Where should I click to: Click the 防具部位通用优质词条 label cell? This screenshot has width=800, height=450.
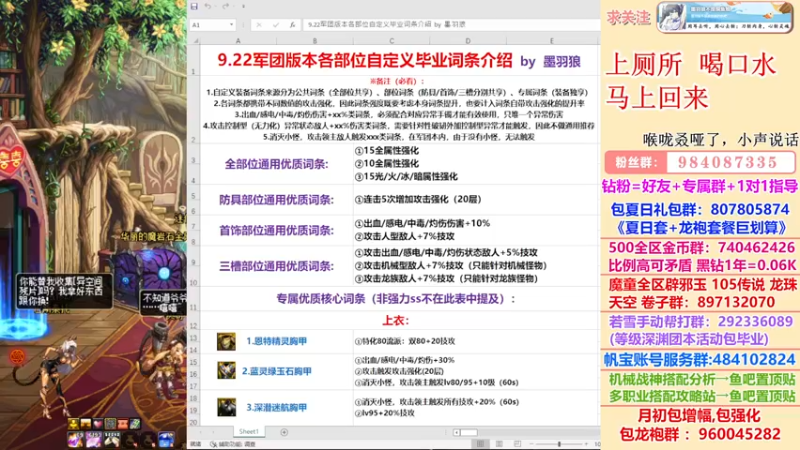(277, 199)
